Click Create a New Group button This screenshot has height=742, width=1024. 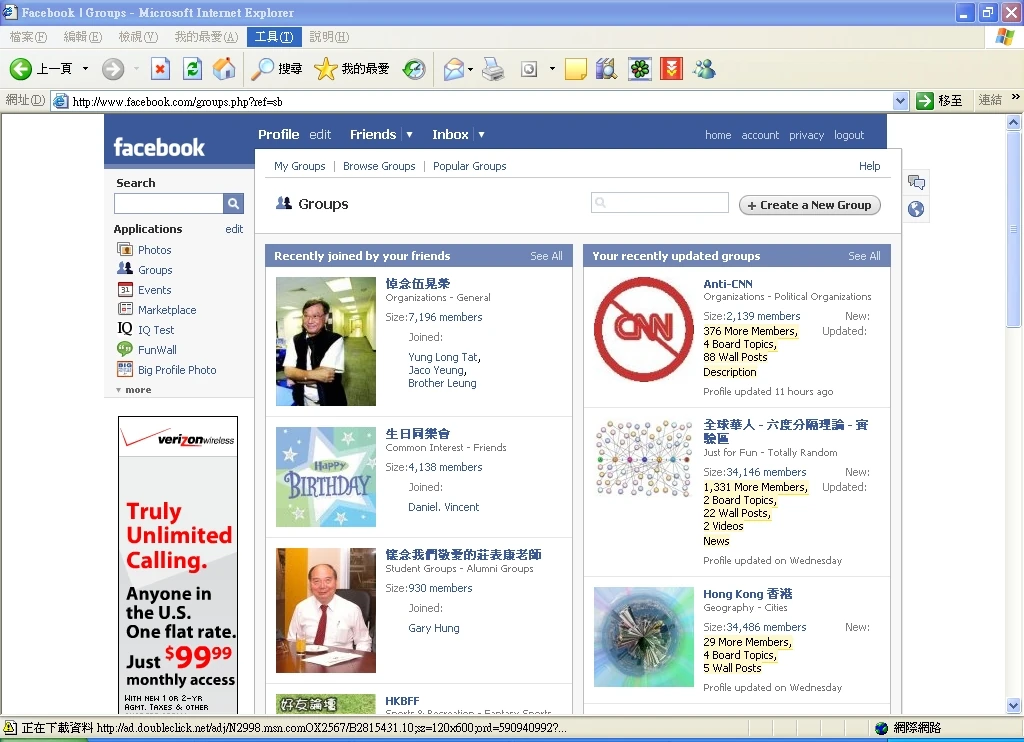click(810, 205)
